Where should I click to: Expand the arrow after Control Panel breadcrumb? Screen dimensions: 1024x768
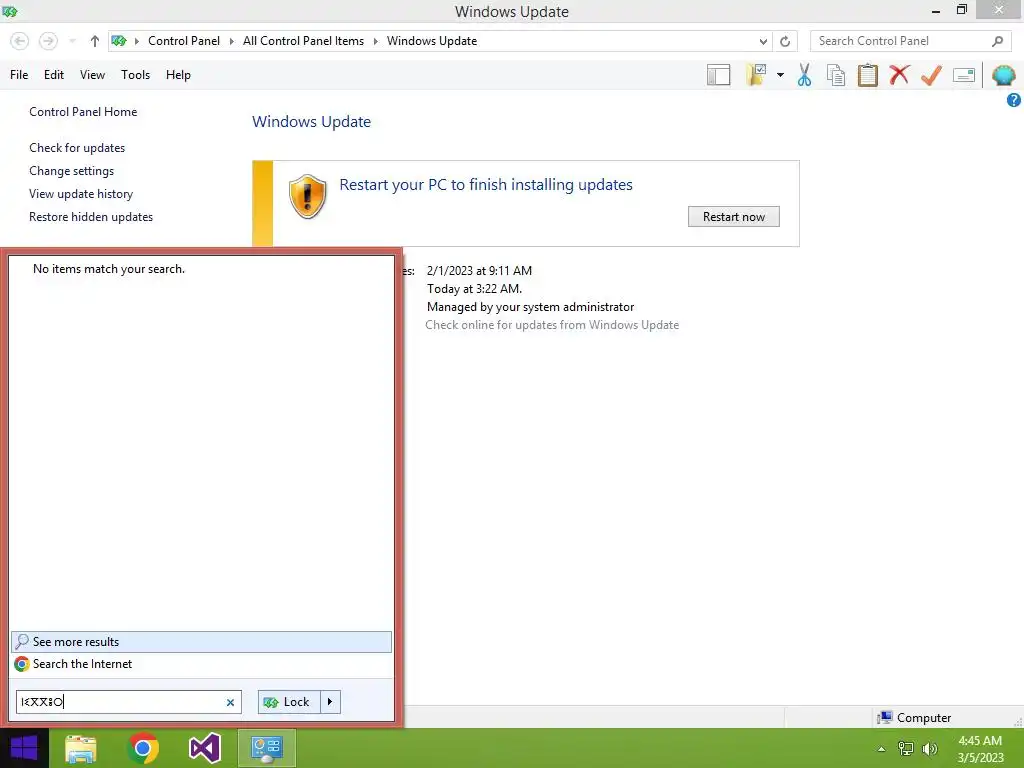pos(231,41)
